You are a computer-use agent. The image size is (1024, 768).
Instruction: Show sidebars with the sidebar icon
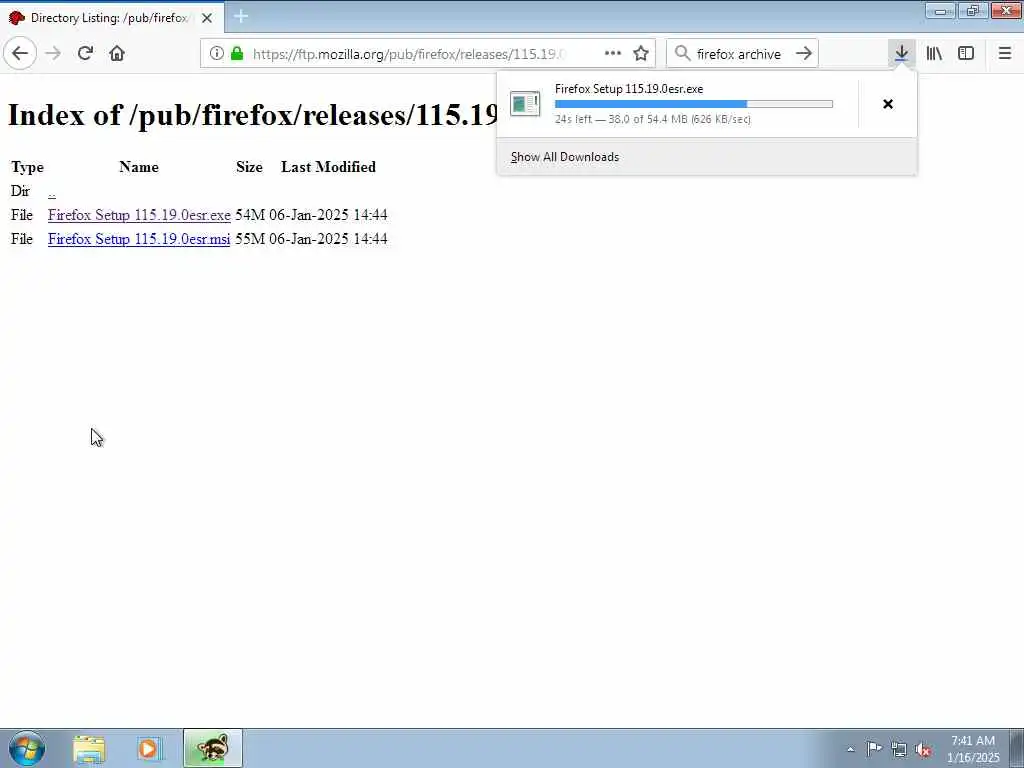point(966,53)
